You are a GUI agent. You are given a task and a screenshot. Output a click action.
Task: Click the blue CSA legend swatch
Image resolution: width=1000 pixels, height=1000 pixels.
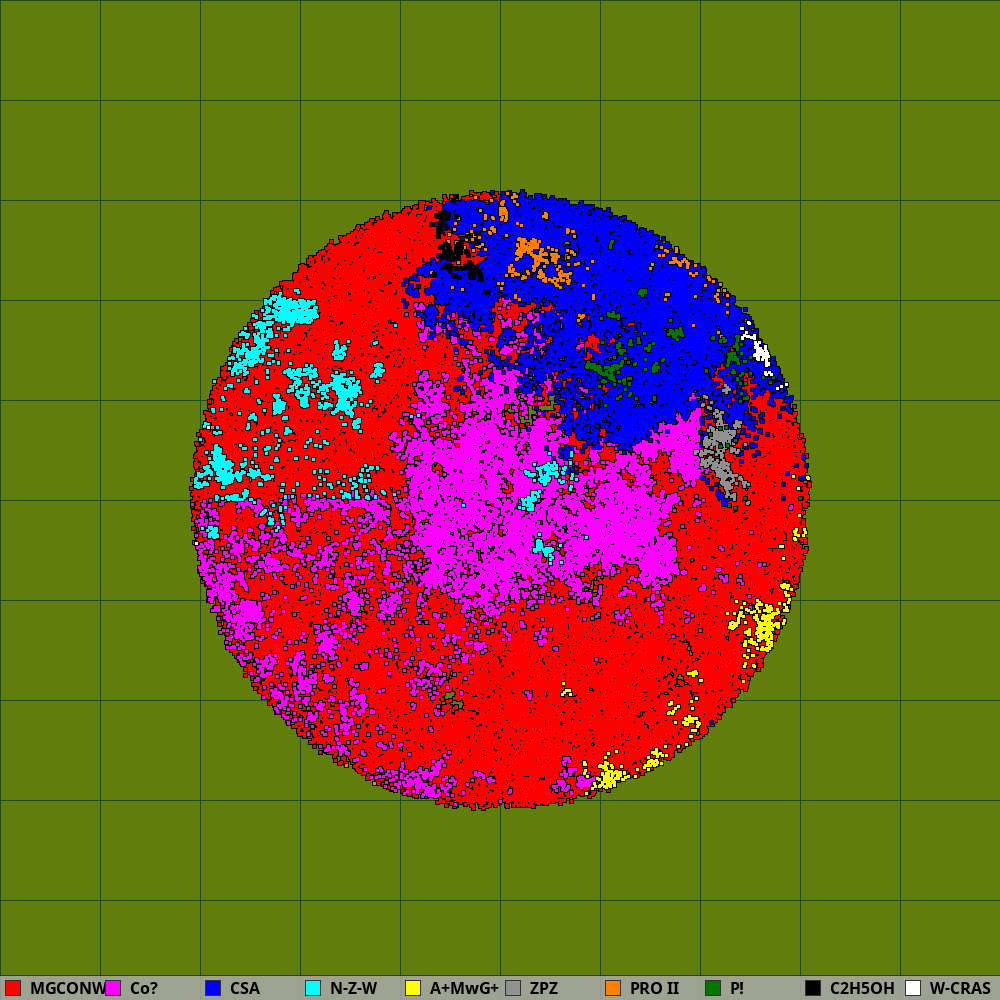coord(213,988)
